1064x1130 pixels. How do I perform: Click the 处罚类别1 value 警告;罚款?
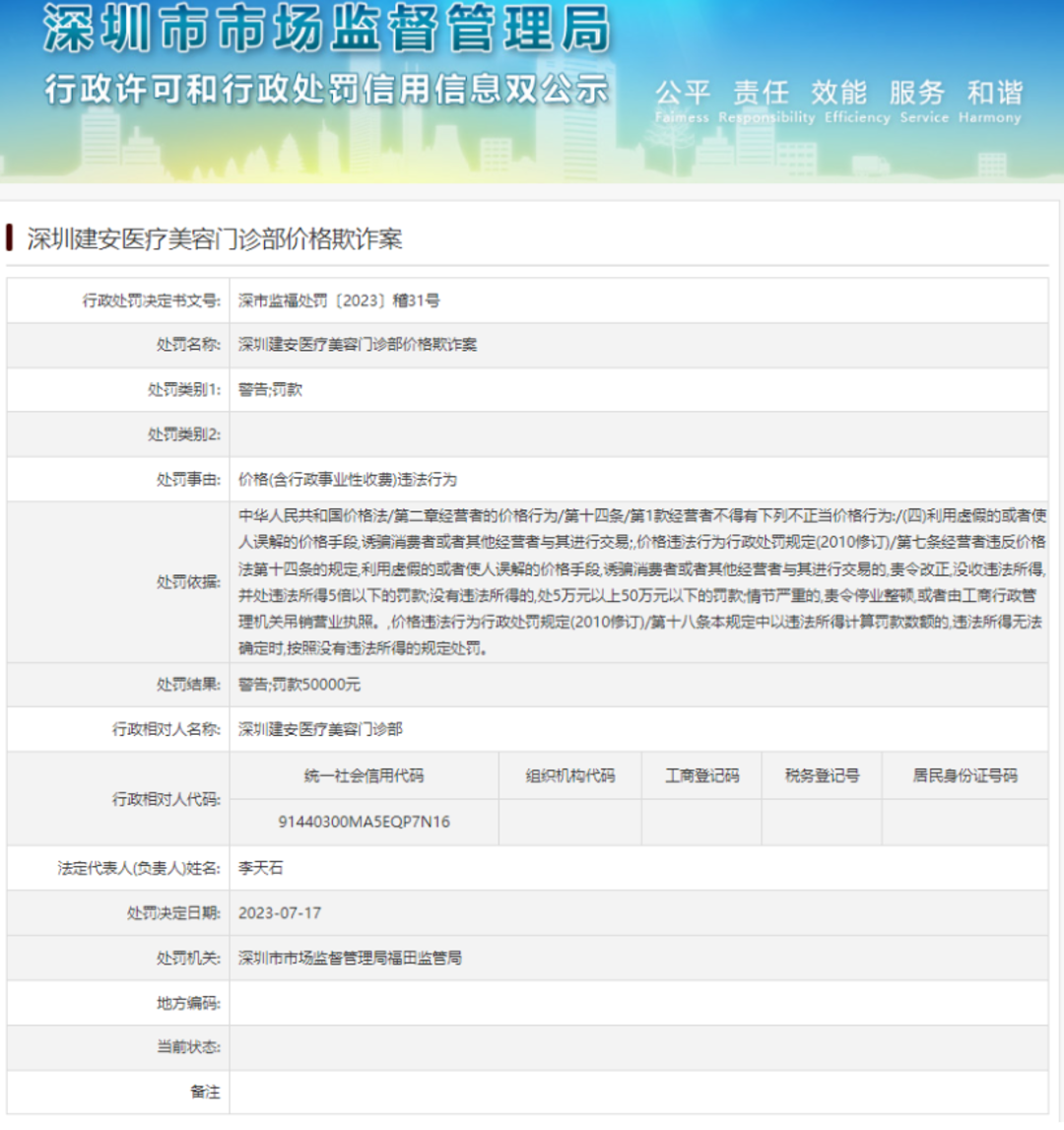(270, 390)
